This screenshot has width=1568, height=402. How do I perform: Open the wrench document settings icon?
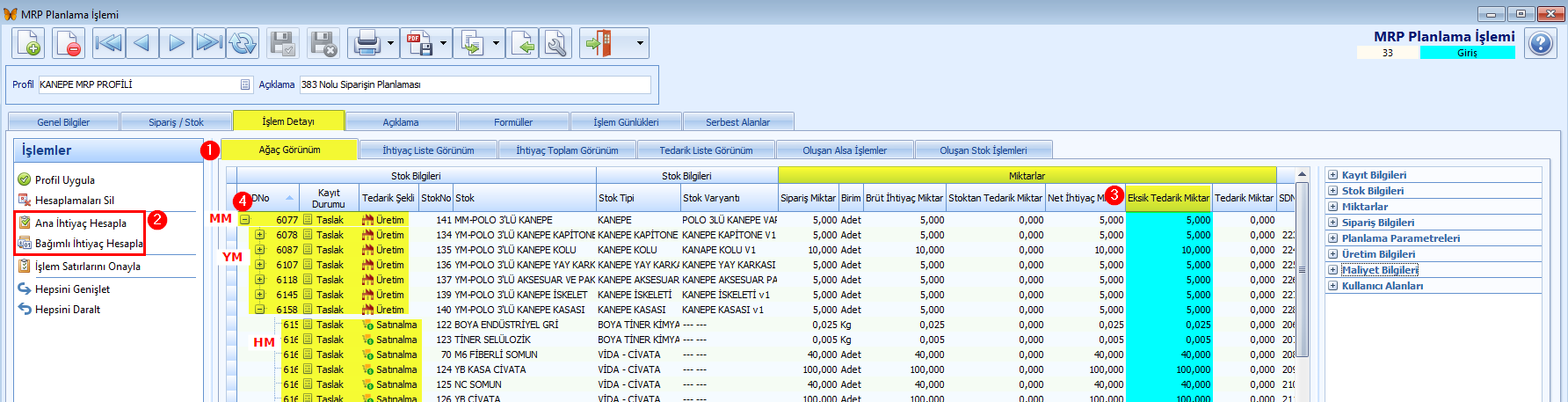tap(555, 43)
